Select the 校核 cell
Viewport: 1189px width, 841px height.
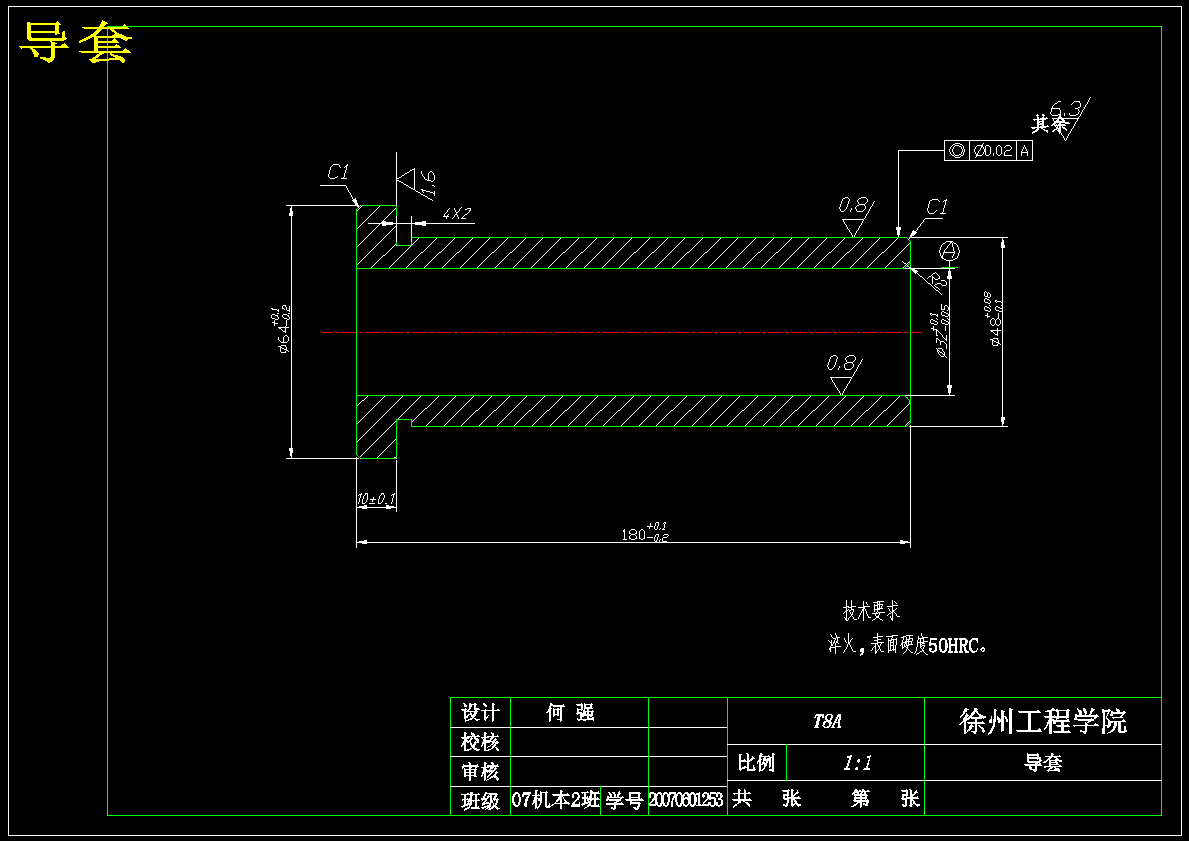pos(481,742)
